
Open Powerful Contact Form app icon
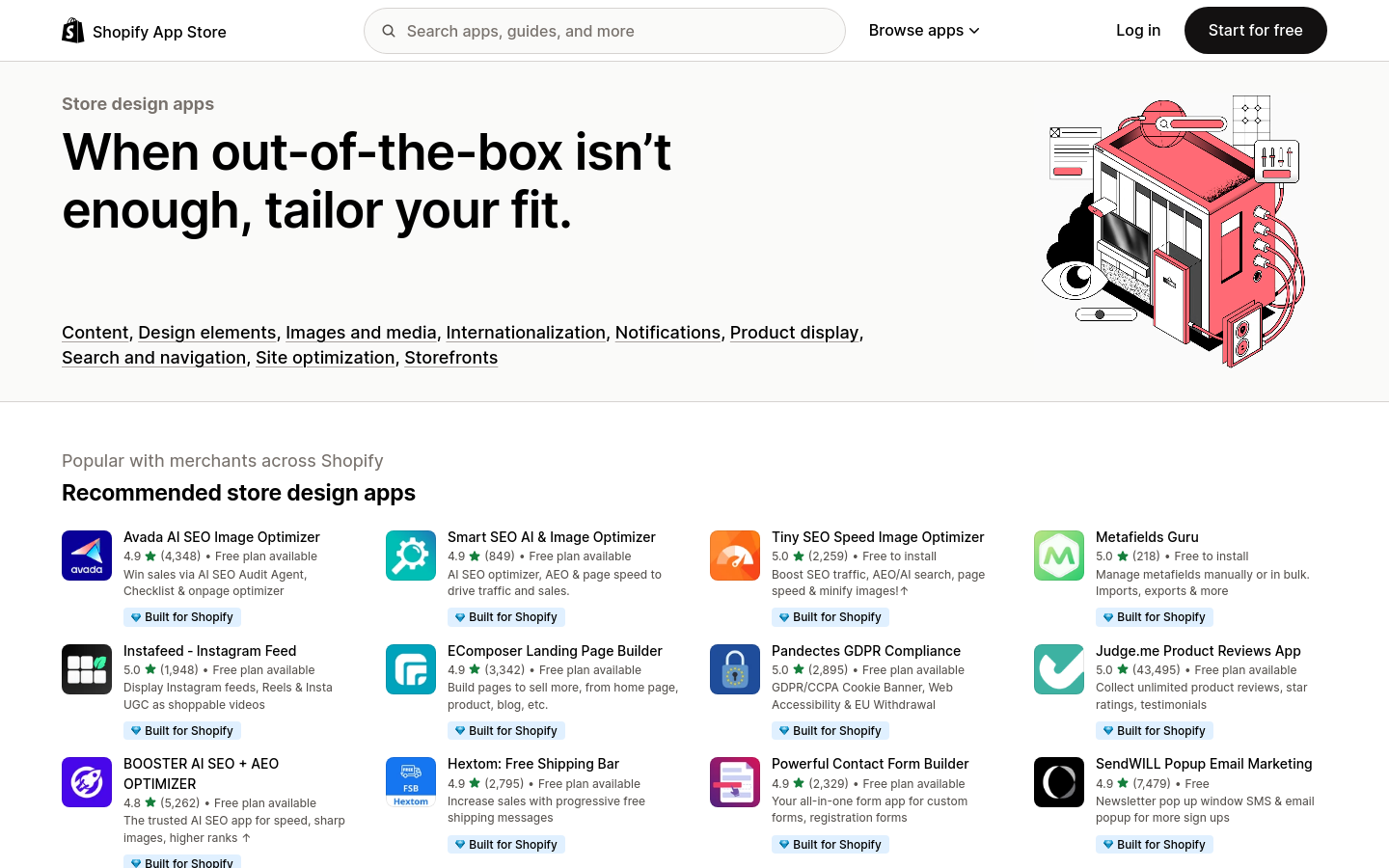point(735,782)
